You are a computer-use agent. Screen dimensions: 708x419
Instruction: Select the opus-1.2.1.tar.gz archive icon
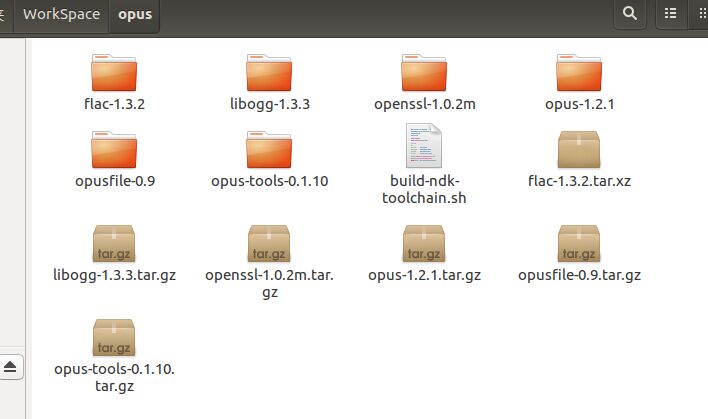[x=424, y=244]
